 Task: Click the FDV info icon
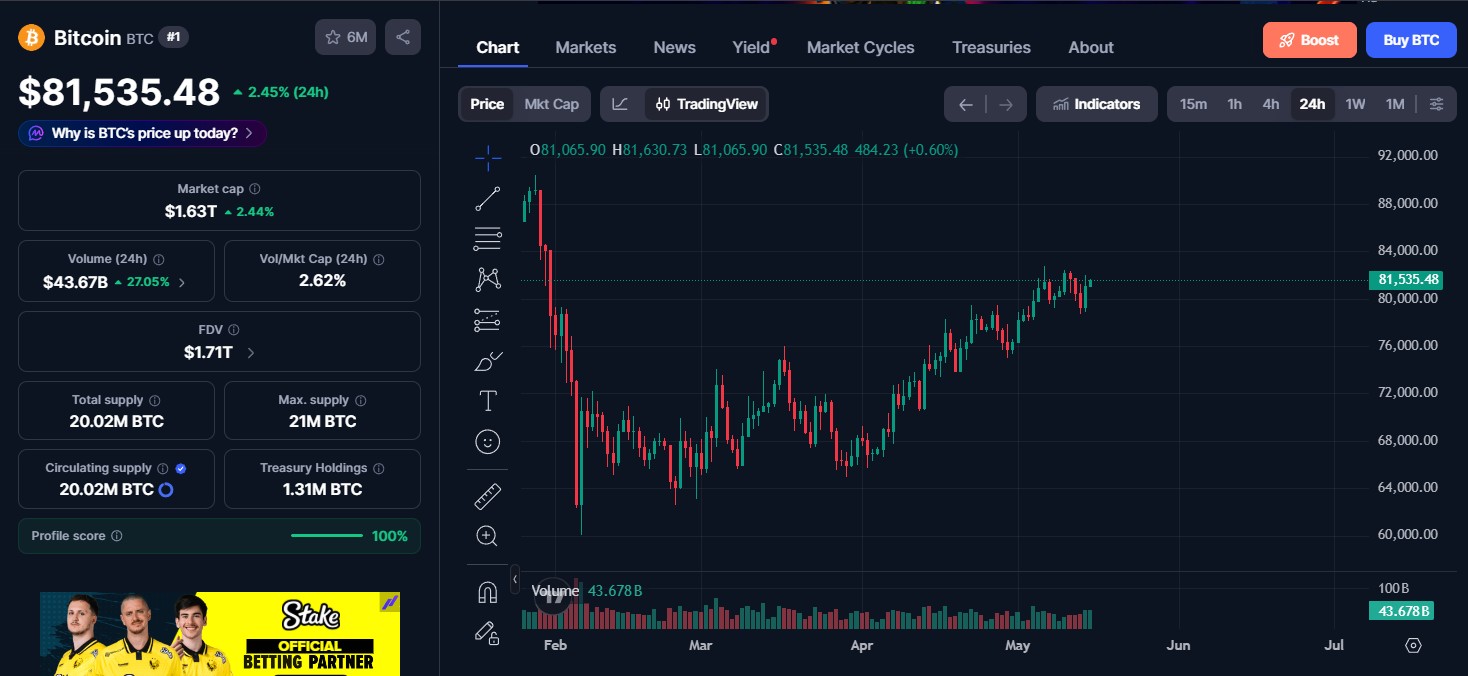(x=234, y=329)
